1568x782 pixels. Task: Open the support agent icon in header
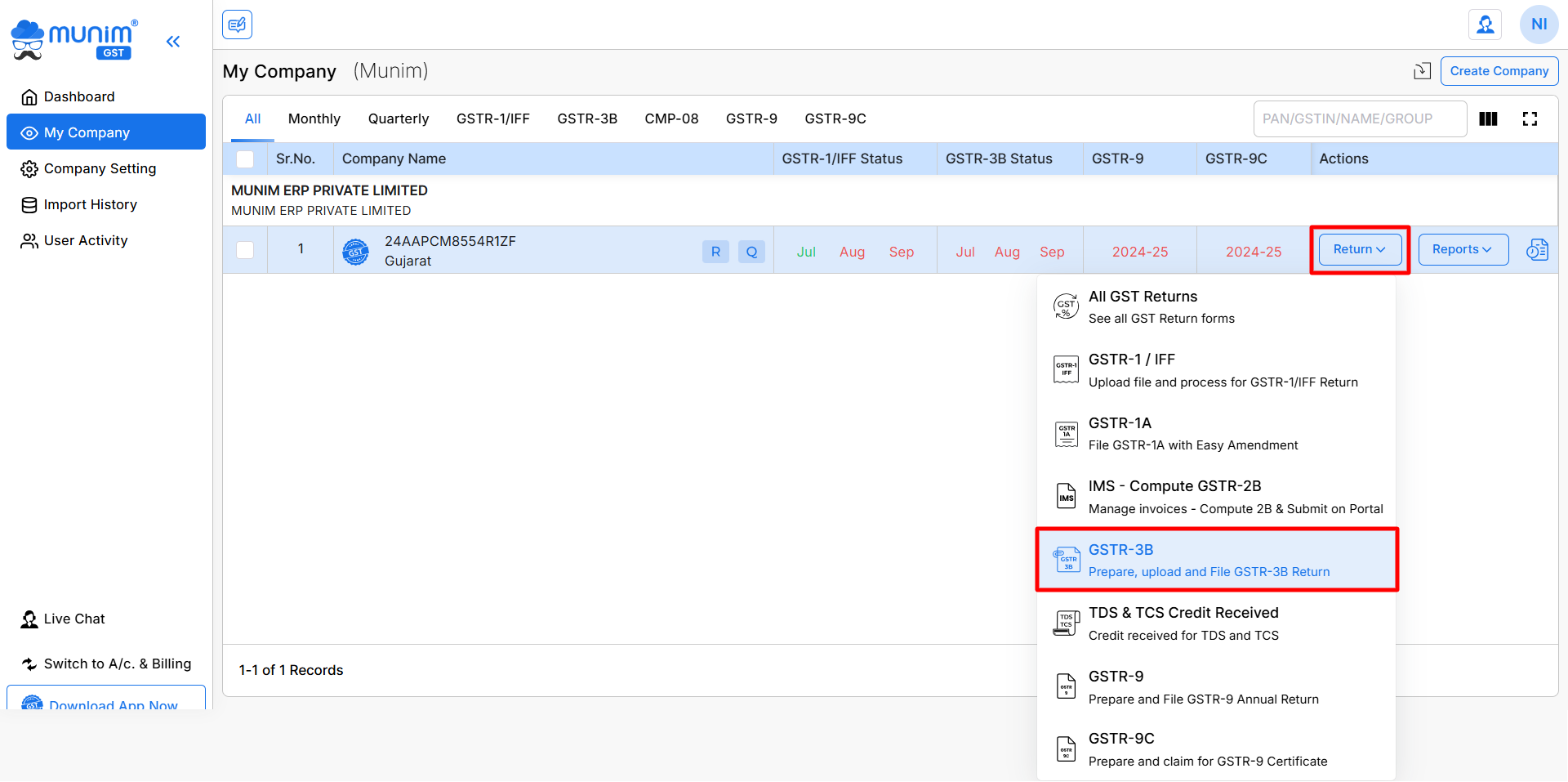[x=1486, y=25]
